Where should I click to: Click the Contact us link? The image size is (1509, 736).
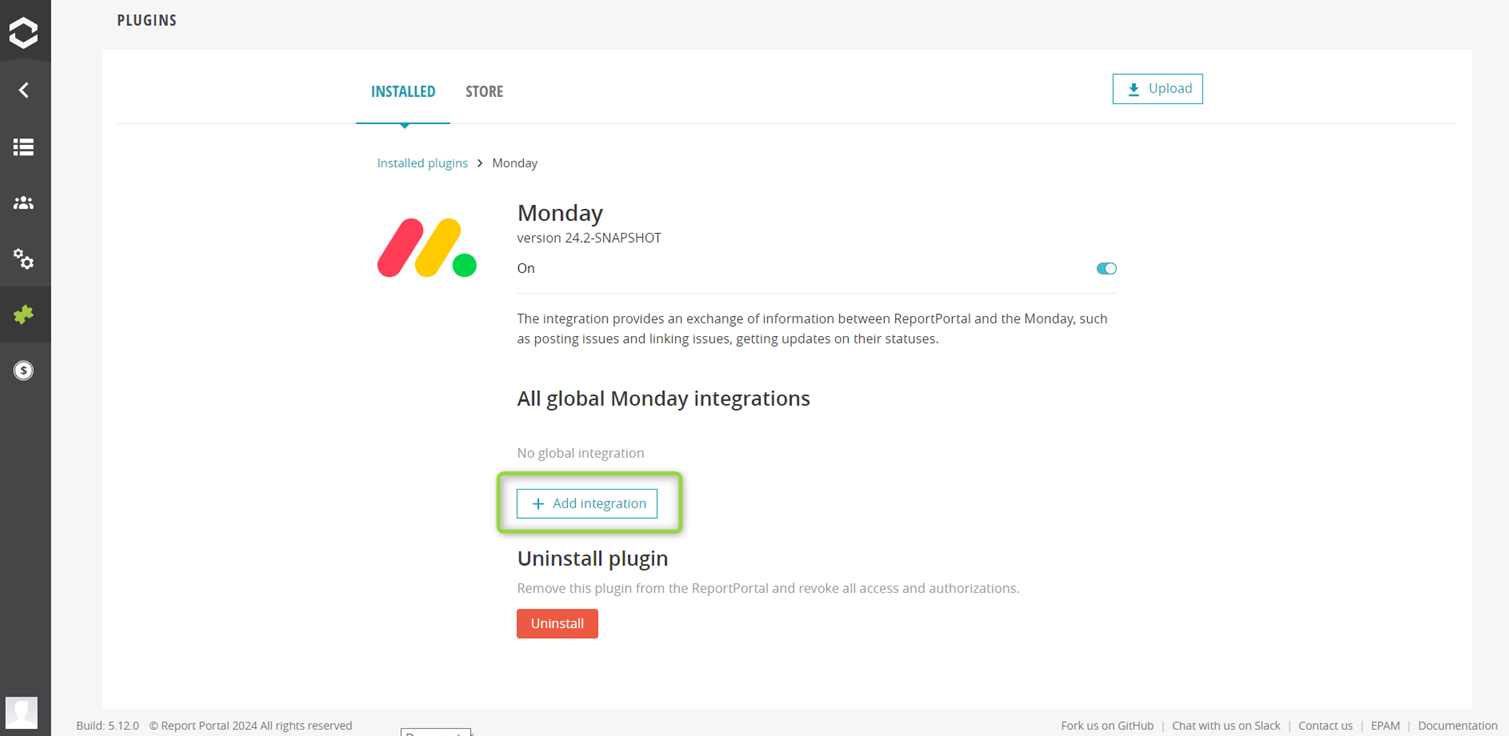[x=1325, y=725]
